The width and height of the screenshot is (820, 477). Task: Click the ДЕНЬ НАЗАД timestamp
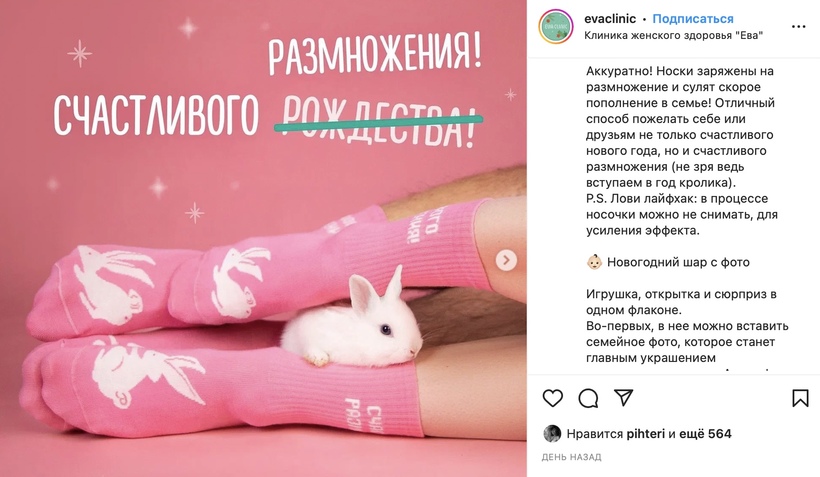pyautogui.click(x=571, y=457)
